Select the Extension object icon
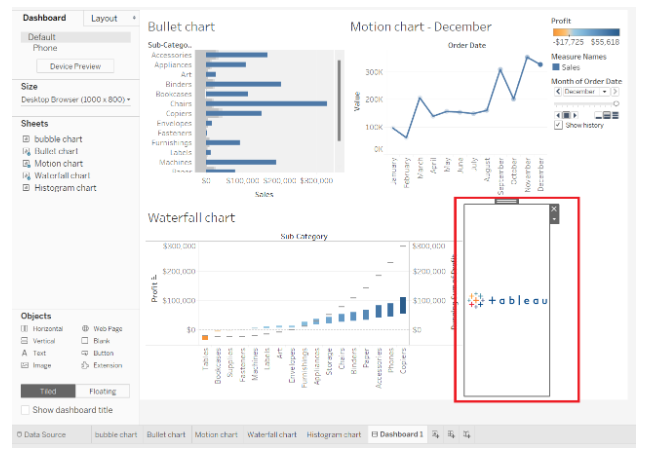The image size is (649, 454). (85, 365)
